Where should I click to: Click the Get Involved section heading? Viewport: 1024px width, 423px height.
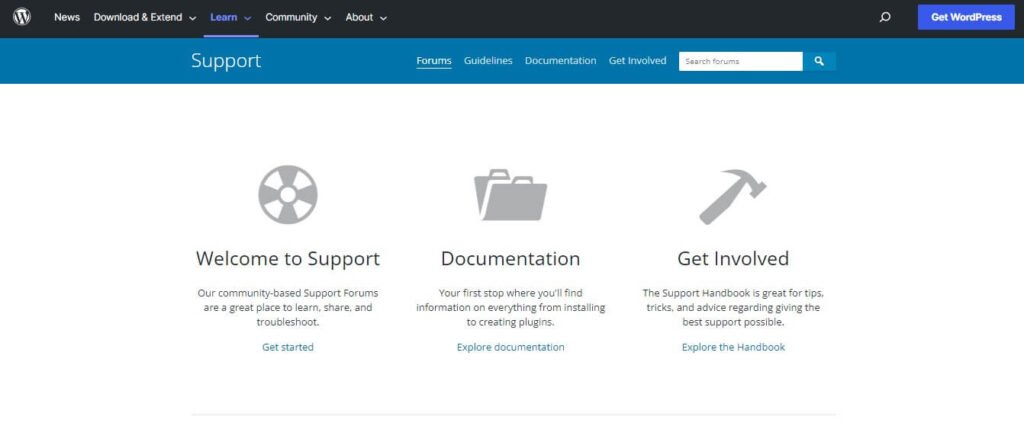tap(733, 258)
